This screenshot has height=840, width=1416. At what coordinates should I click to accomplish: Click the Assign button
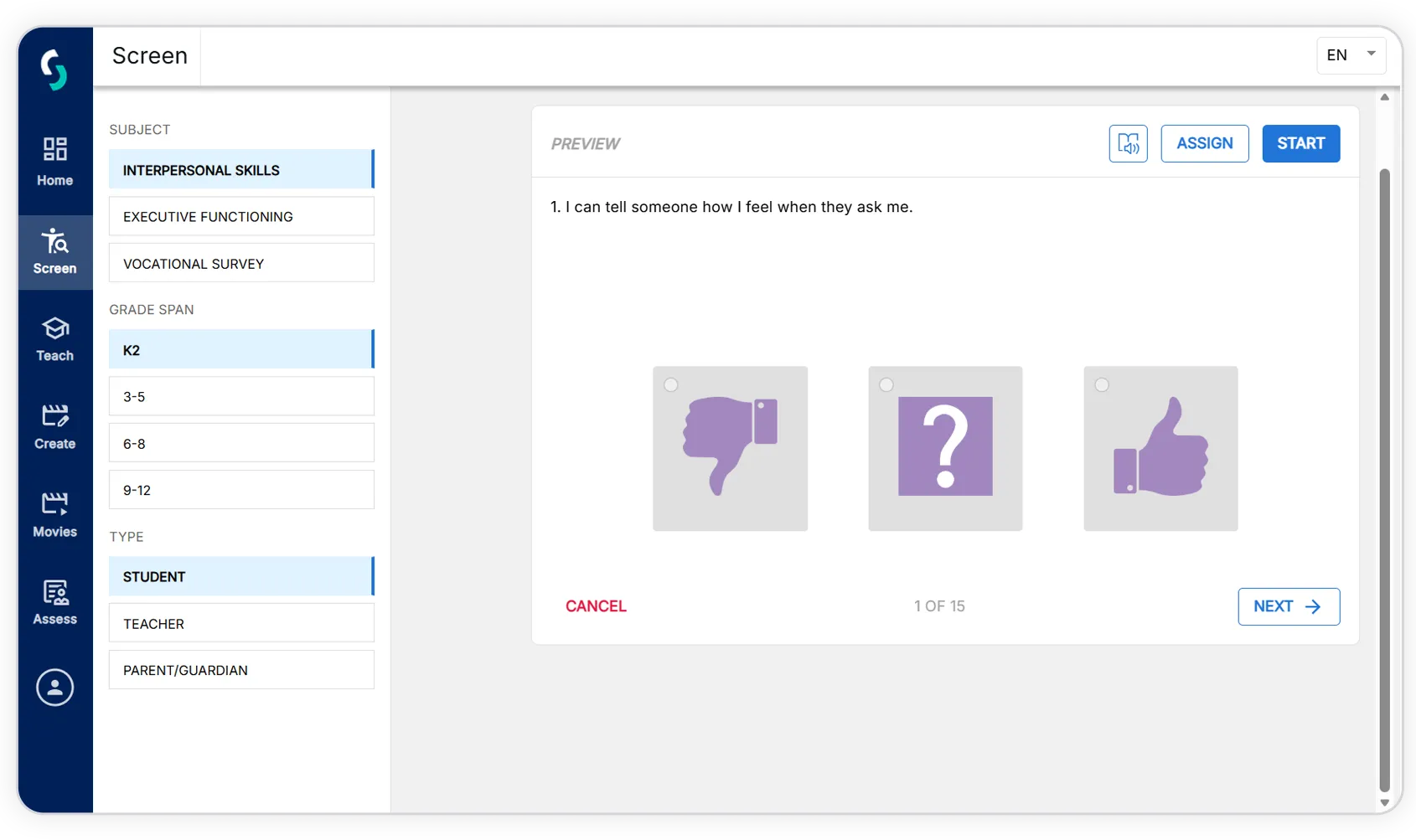pyautogui.click(x=1204, y=144)
